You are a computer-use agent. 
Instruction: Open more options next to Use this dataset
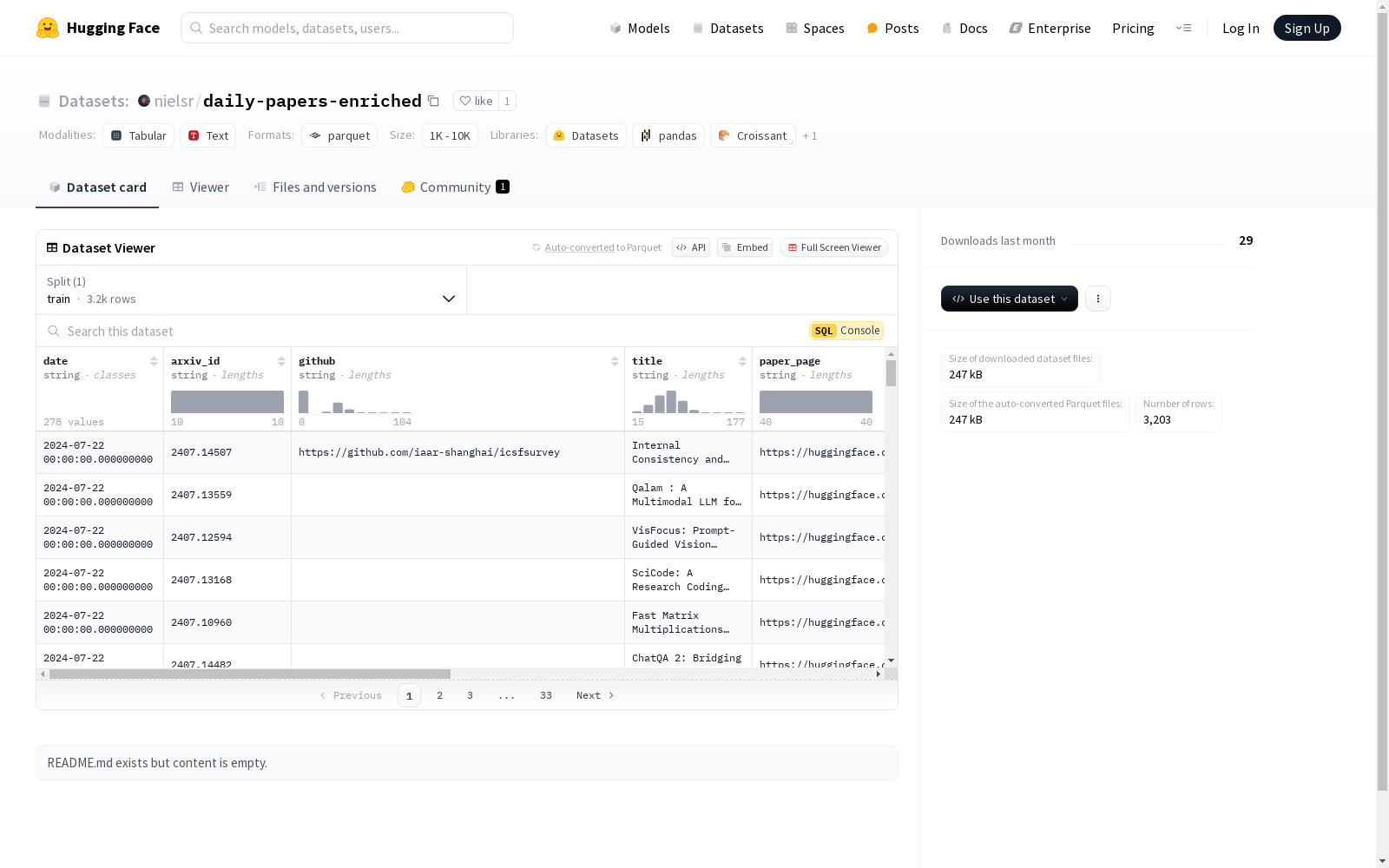coord(1098,299)
